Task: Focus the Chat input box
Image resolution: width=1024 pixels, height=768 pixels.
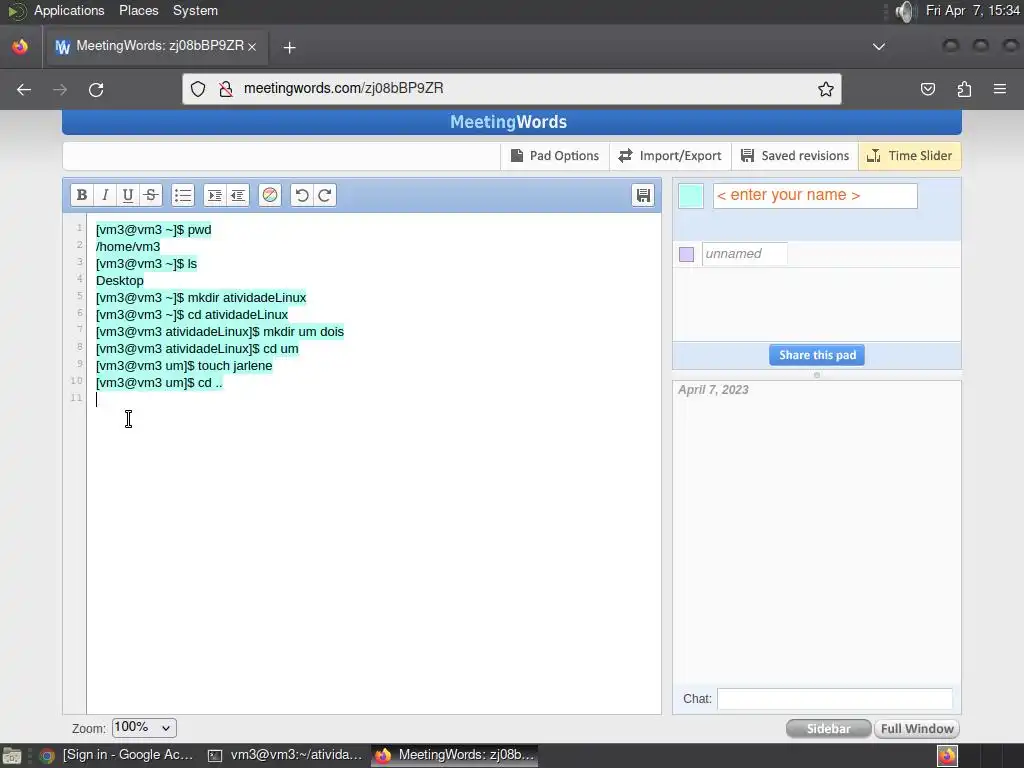Action: coord(835,699)
